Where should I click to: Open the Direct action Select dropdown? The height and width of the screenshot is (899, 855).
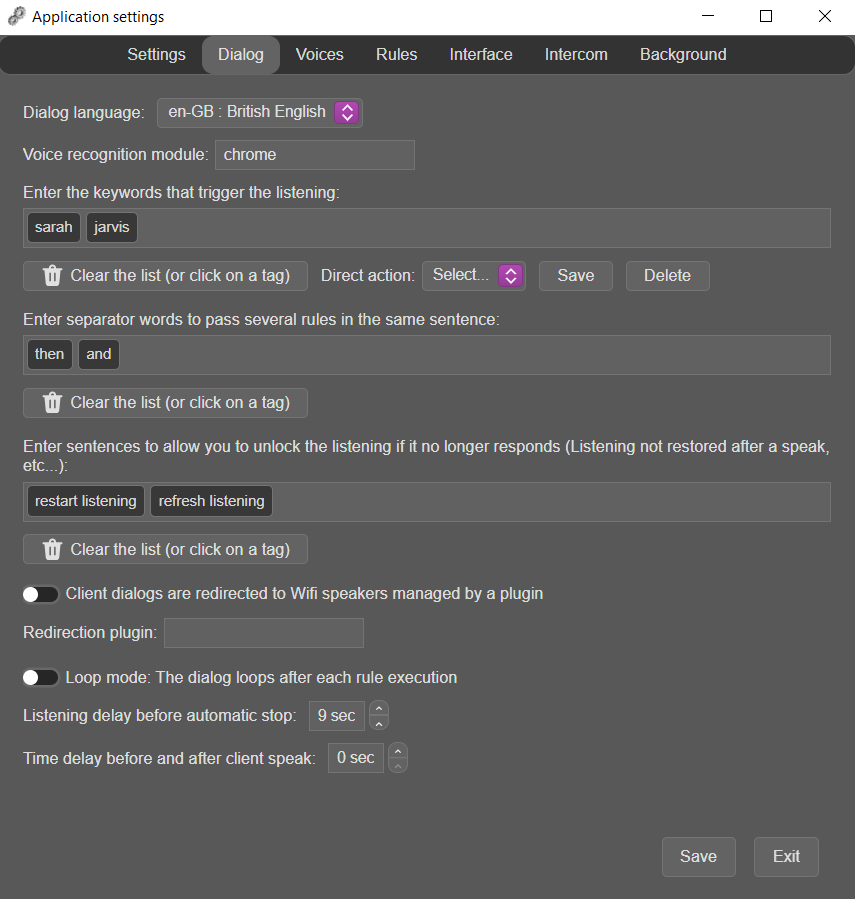coord(474,276)
